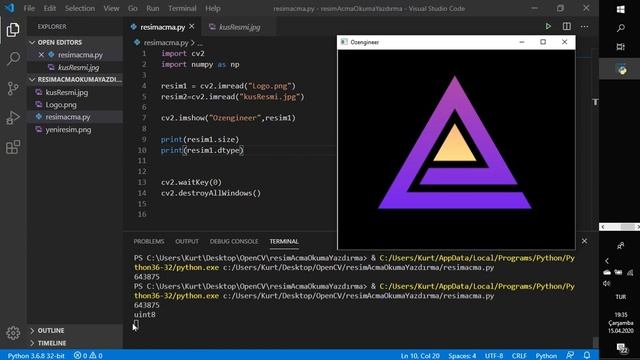Switch to the Problems panel tab
The width and height of the screenshot is (640, 360).
pos(149,241)
